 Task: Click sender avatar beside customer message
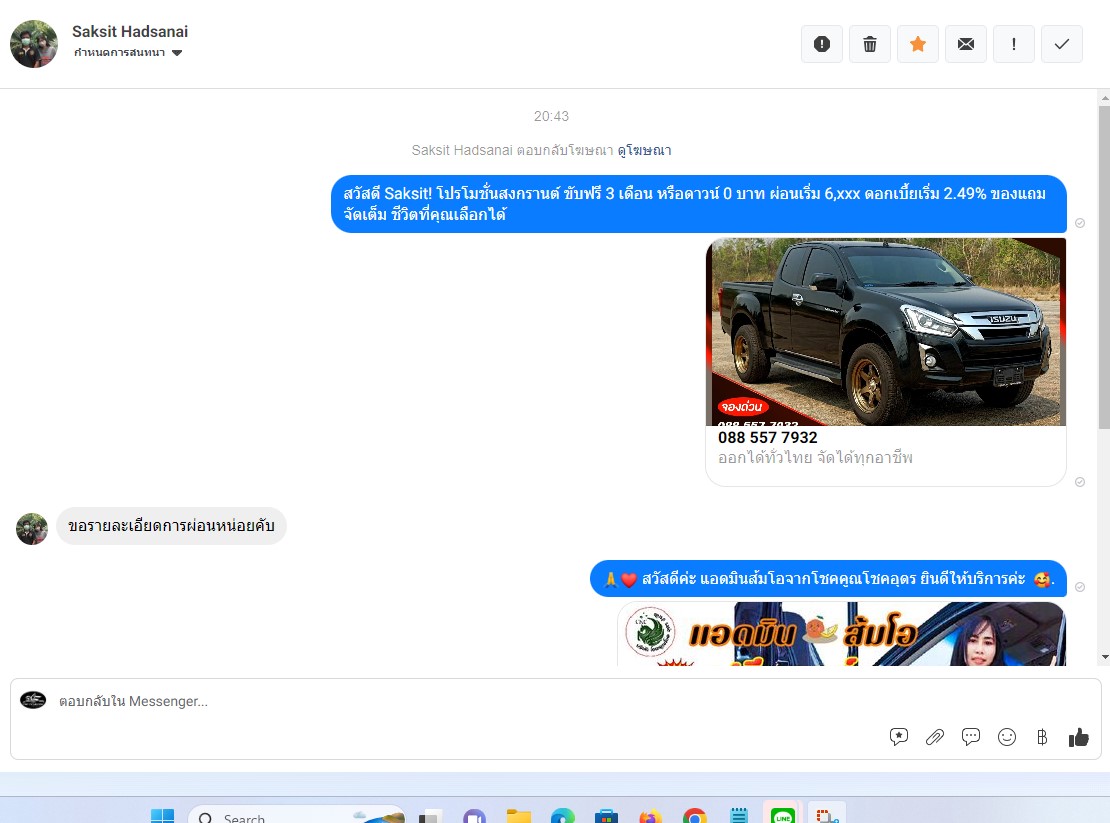[x=32, y=529]
